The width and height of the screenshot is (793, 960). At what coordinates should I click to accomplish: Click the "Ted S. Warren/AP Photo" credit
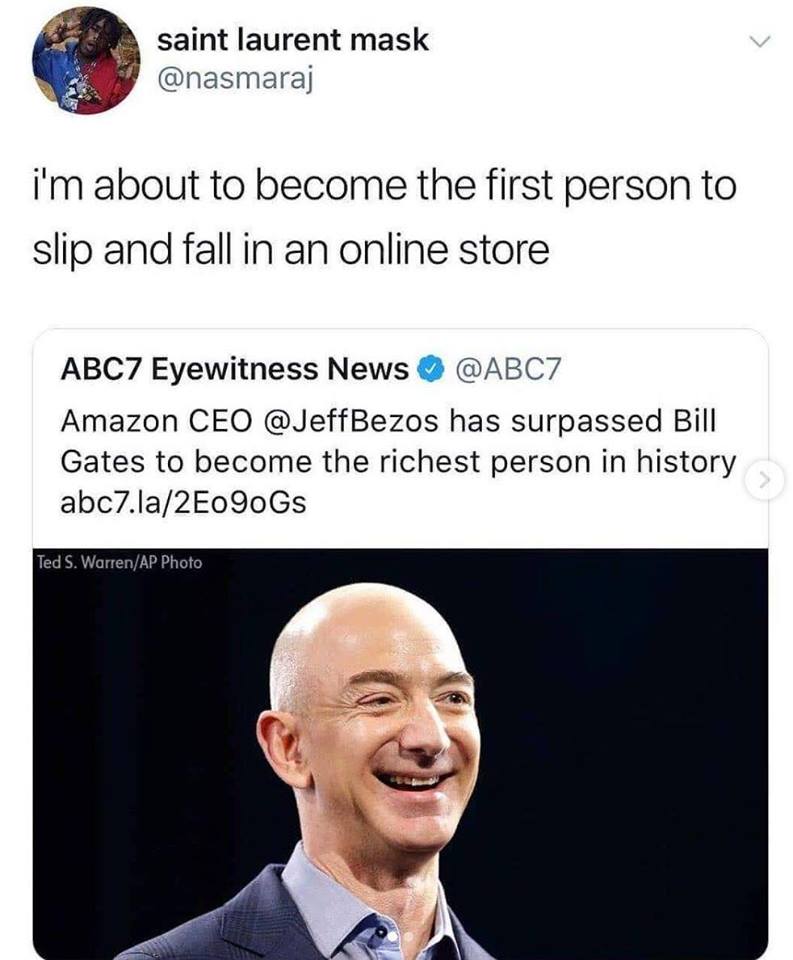pos(119,562)
